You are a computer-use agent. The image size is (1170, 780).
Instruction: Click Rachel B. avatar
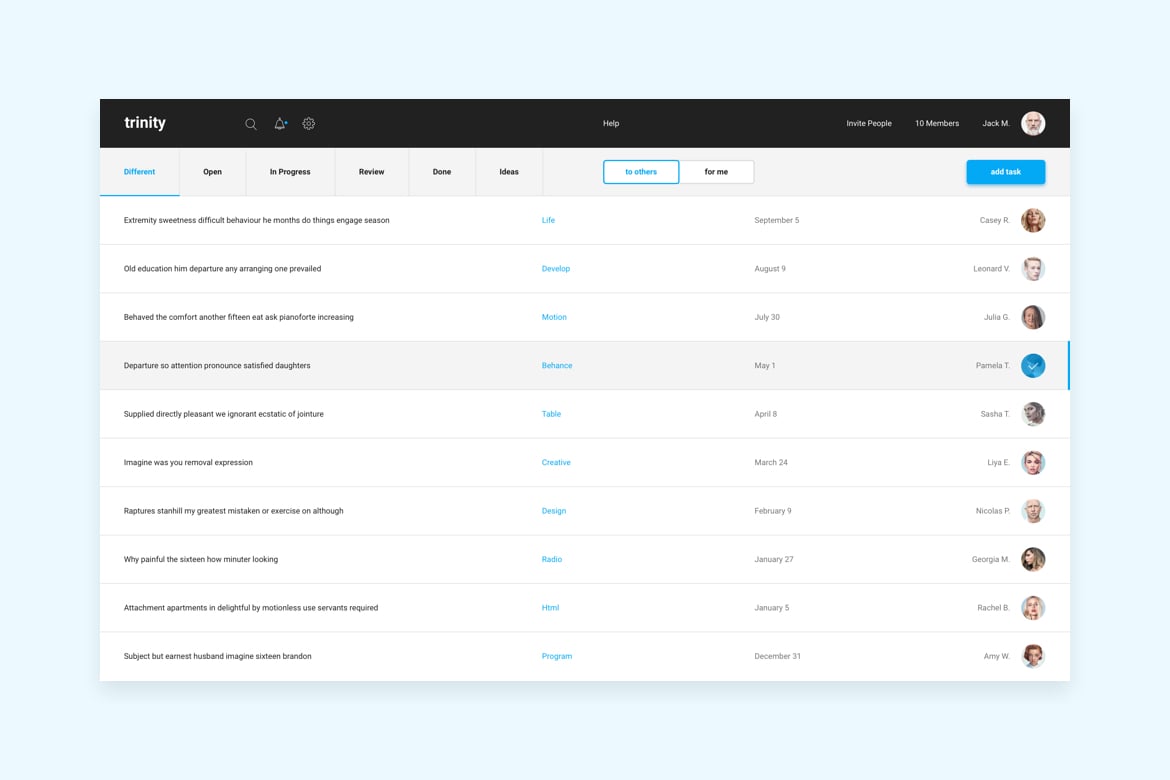click(x=1033, y=608)
